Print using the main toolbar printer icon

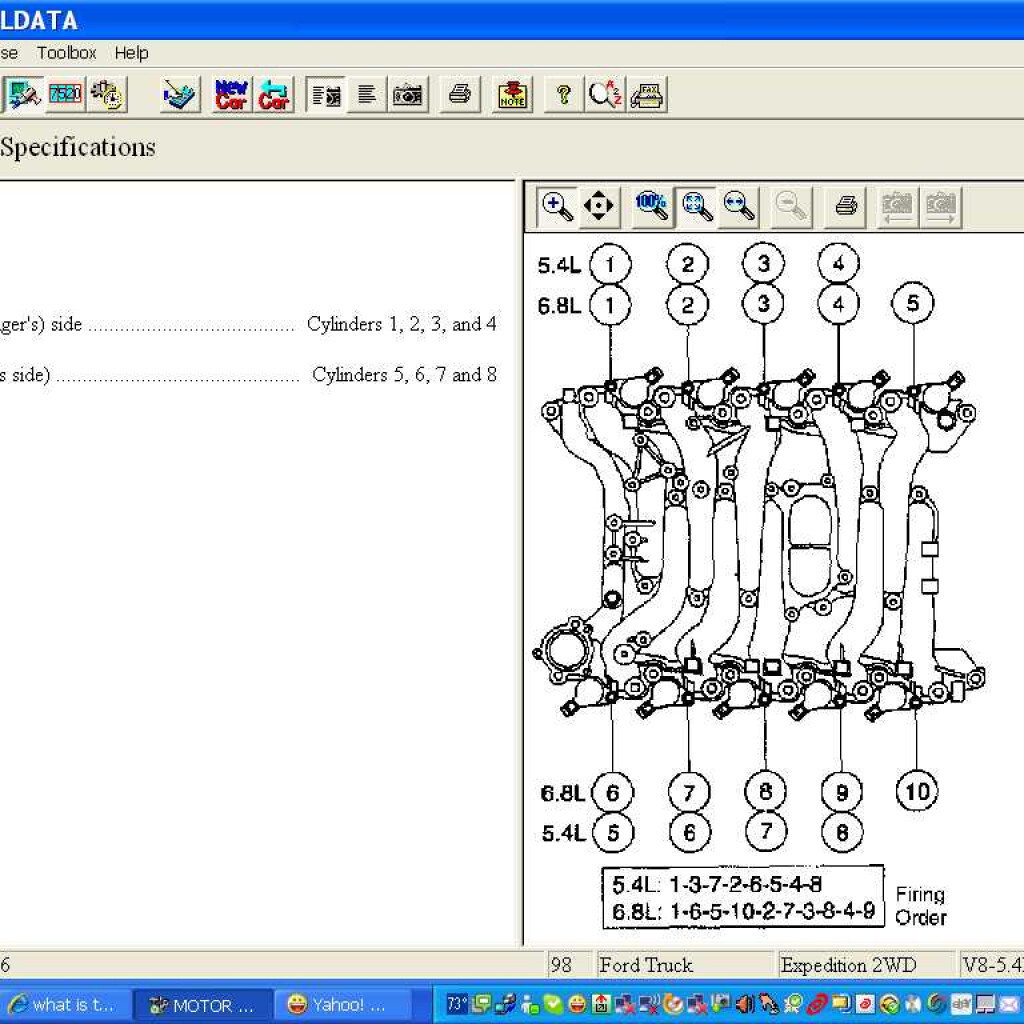pos(460,95)
